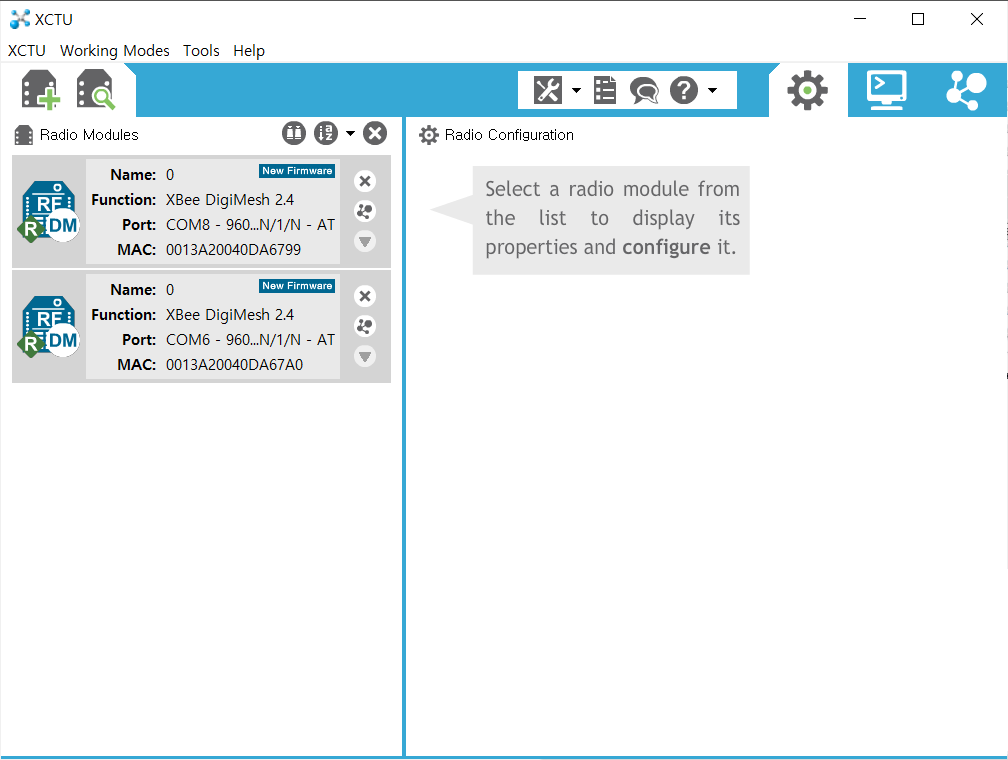Select the COM8 XBee module icon
The image size is (1008, 760).
pos(49,212)
